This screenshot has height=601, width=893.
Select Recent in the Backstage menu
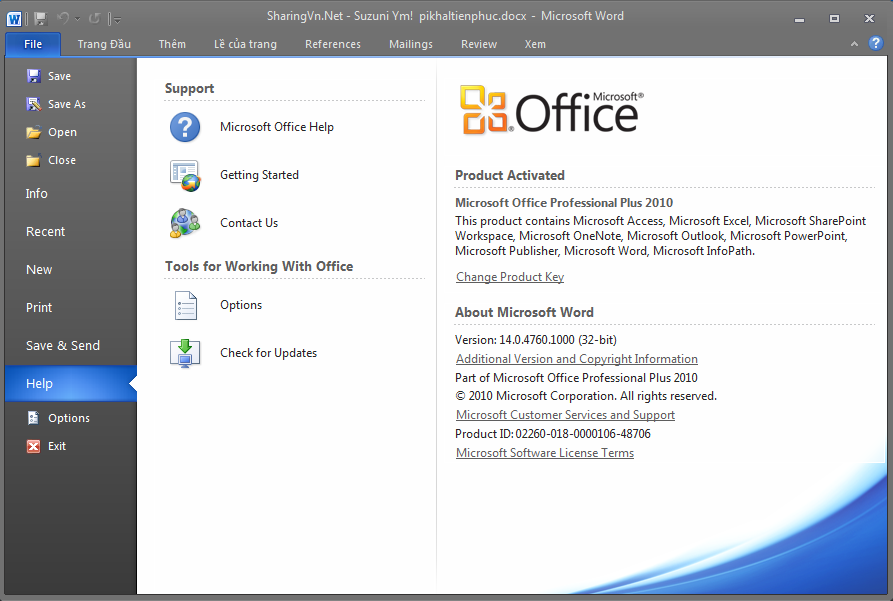(71, 232)
